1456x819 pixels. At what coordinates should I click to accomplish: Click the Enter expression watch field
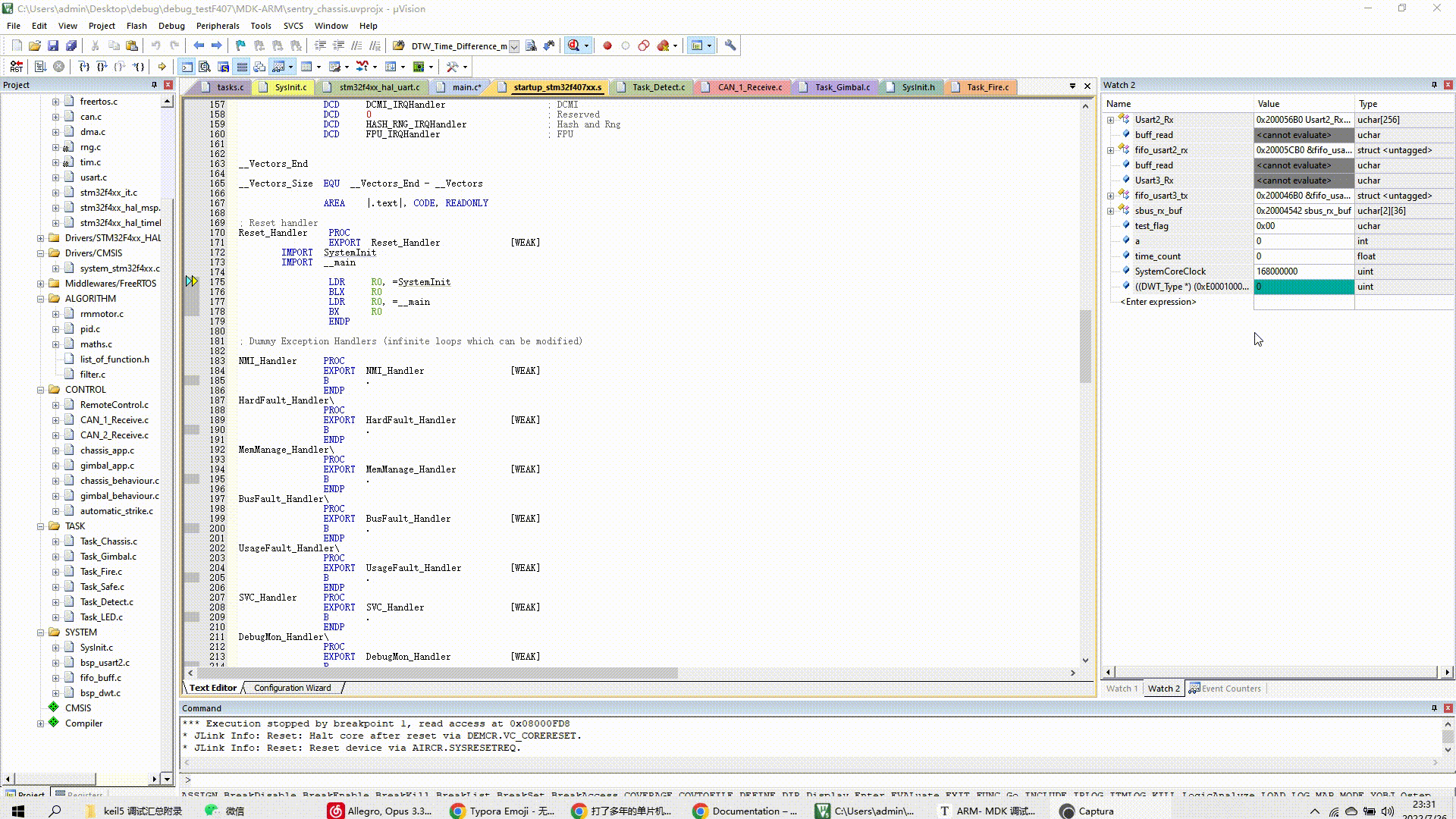pos(1158,302)
